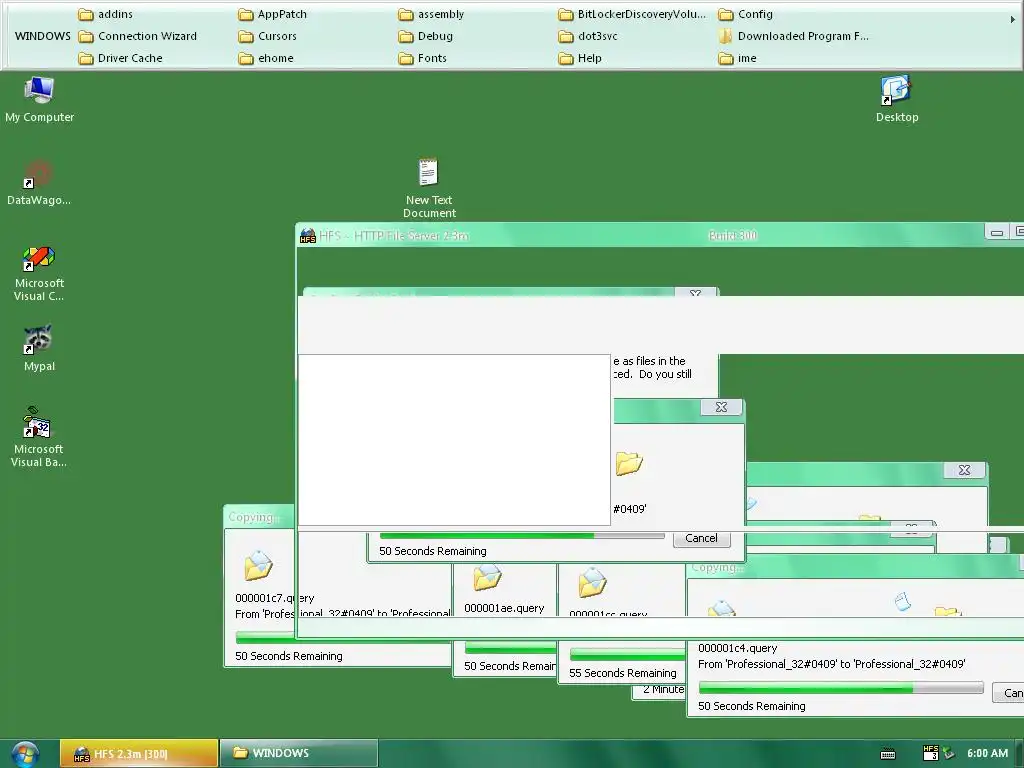Open the ehome folder
Image resolution: width=1024 pixels, height=768 pixels.
[266, 59]
